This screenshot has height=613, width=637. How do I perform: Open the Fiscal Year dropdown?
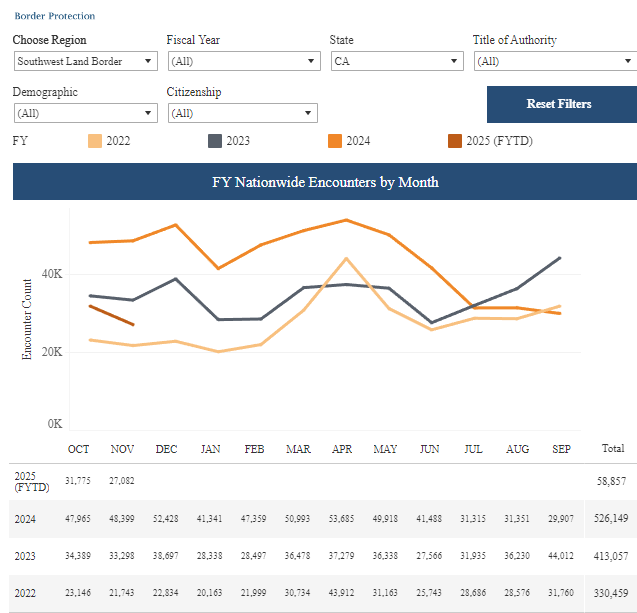tap(244, 61)
